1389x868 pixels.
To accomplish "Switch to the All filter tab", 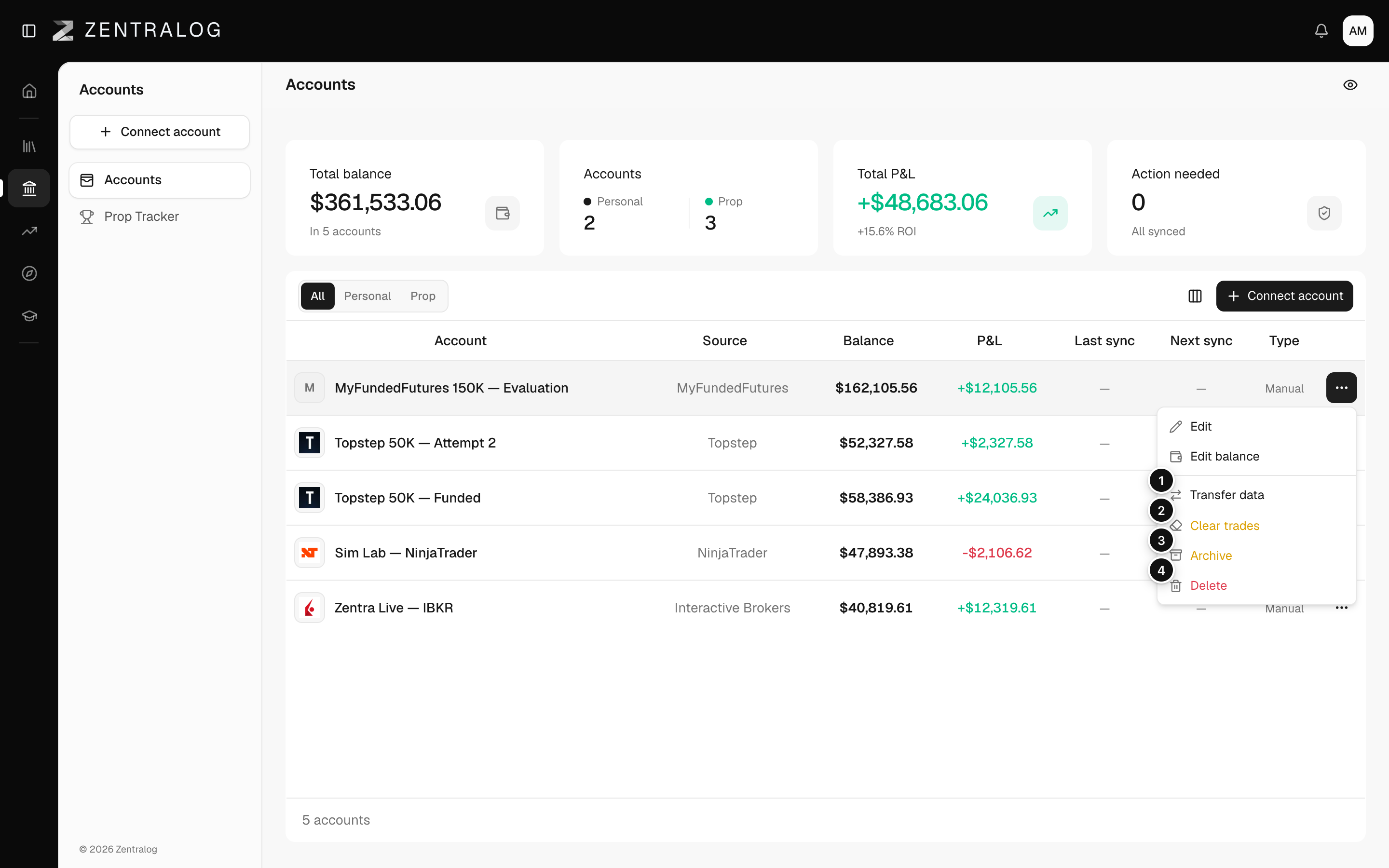I will [x=317, y=296].
